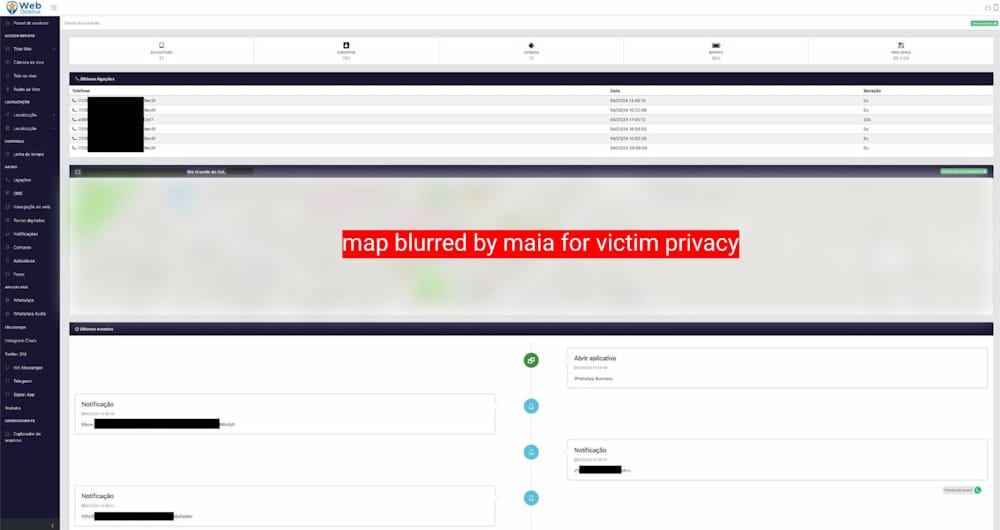Open Tela ao vivo live screen view
1000x530 pixels.
click(x=24, y=76)
